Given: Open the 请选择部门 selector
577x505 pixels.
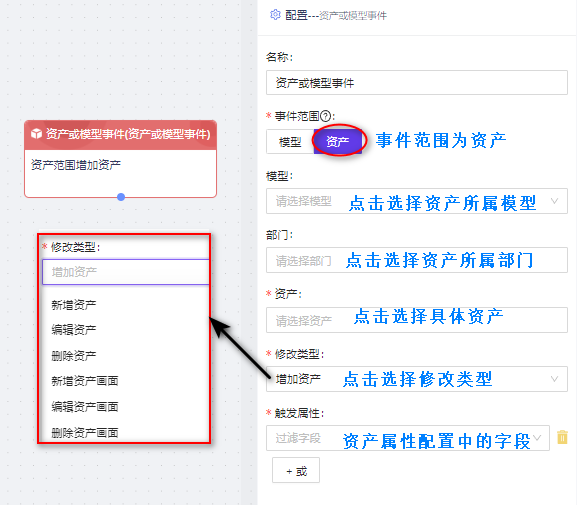Looking at the screenshot, I should tap(417, 260).
